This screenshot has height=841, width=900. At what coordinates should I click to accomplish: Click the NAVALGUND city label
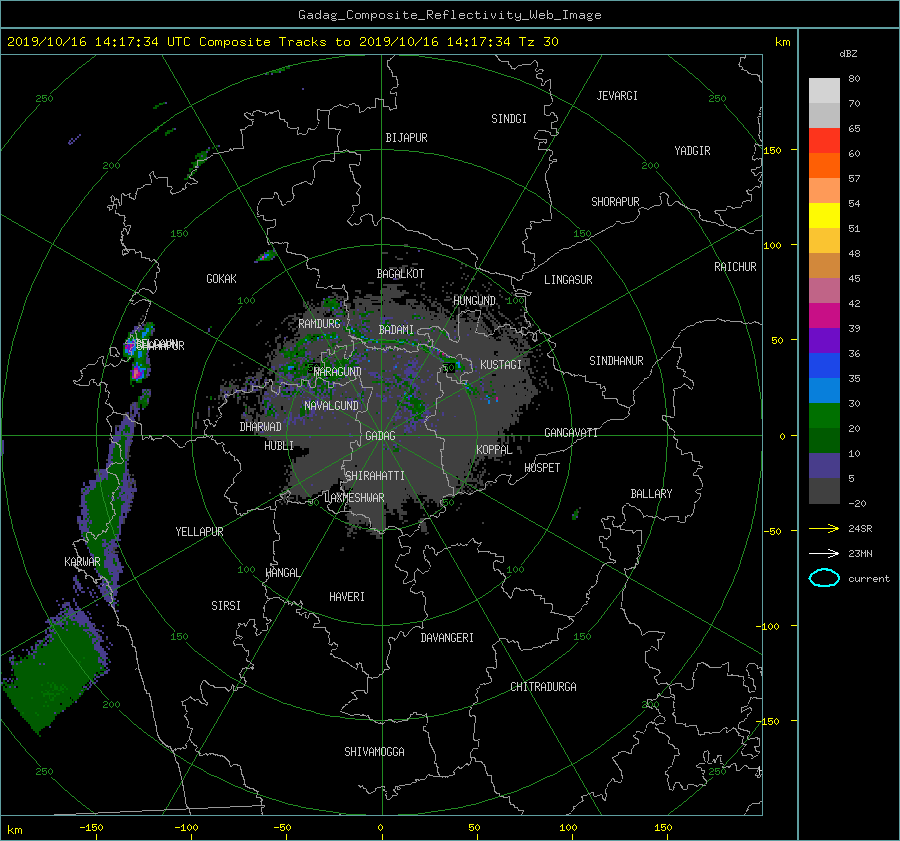tap(331, 406)
